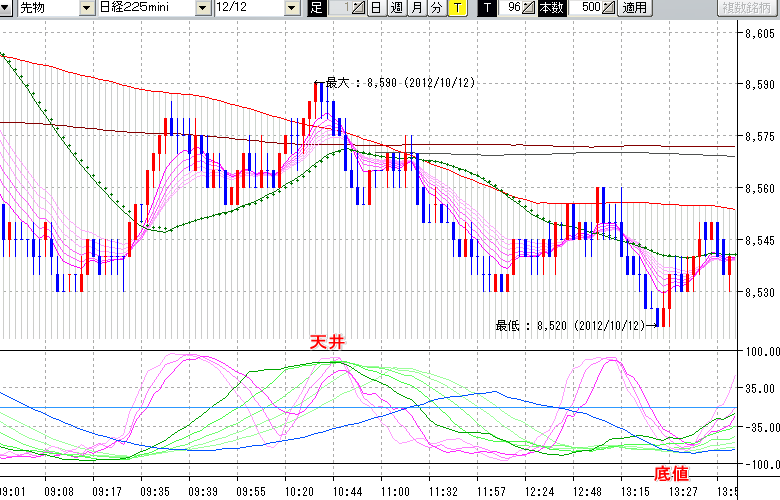This screenshot has height=500, width=780.
Task: Click the yellow T tick button
Action: (x=457, y=8)
